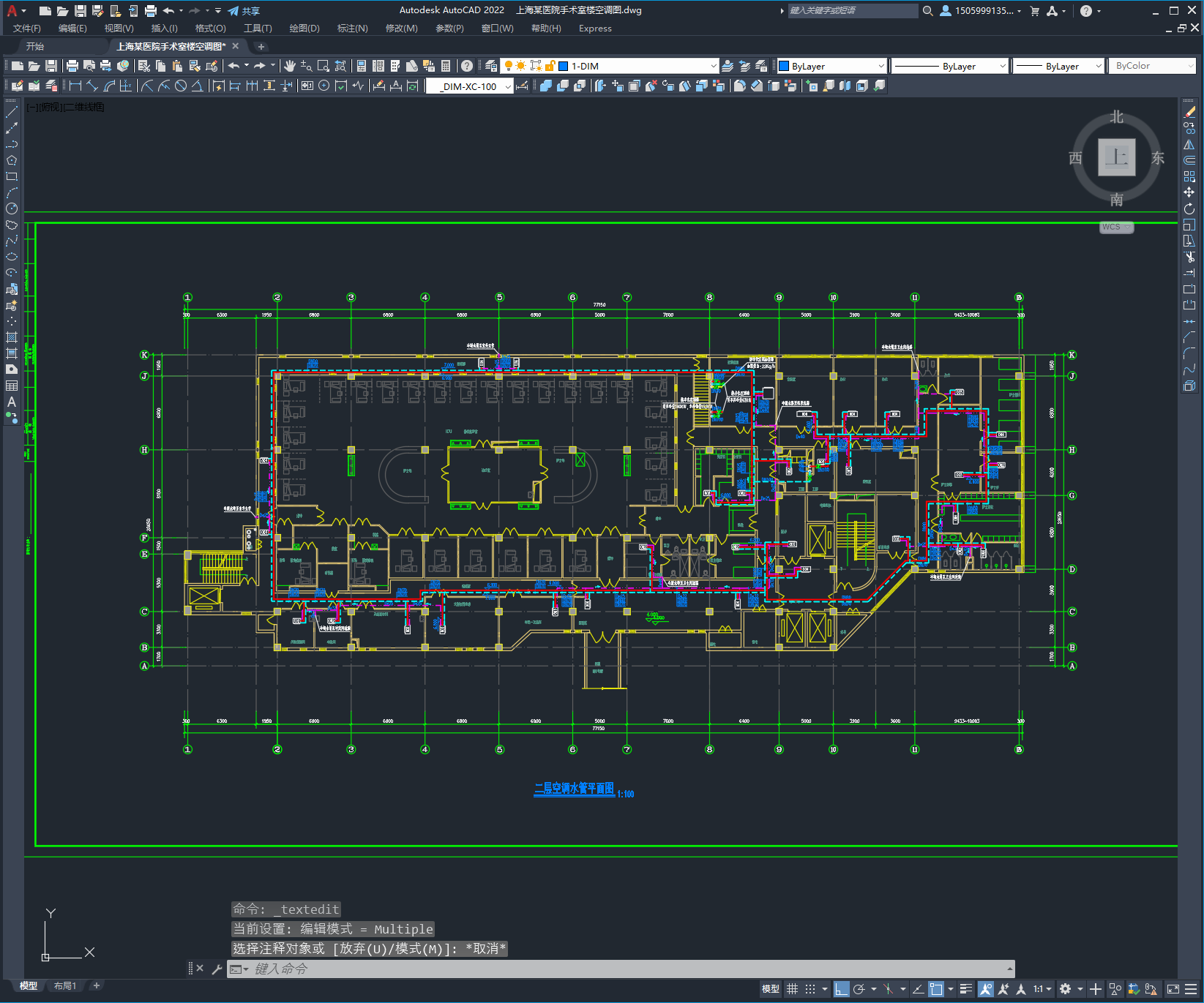Toggle lineweight display in status bar
Screen dimensions: 1204x1003
tap(966, 989)
